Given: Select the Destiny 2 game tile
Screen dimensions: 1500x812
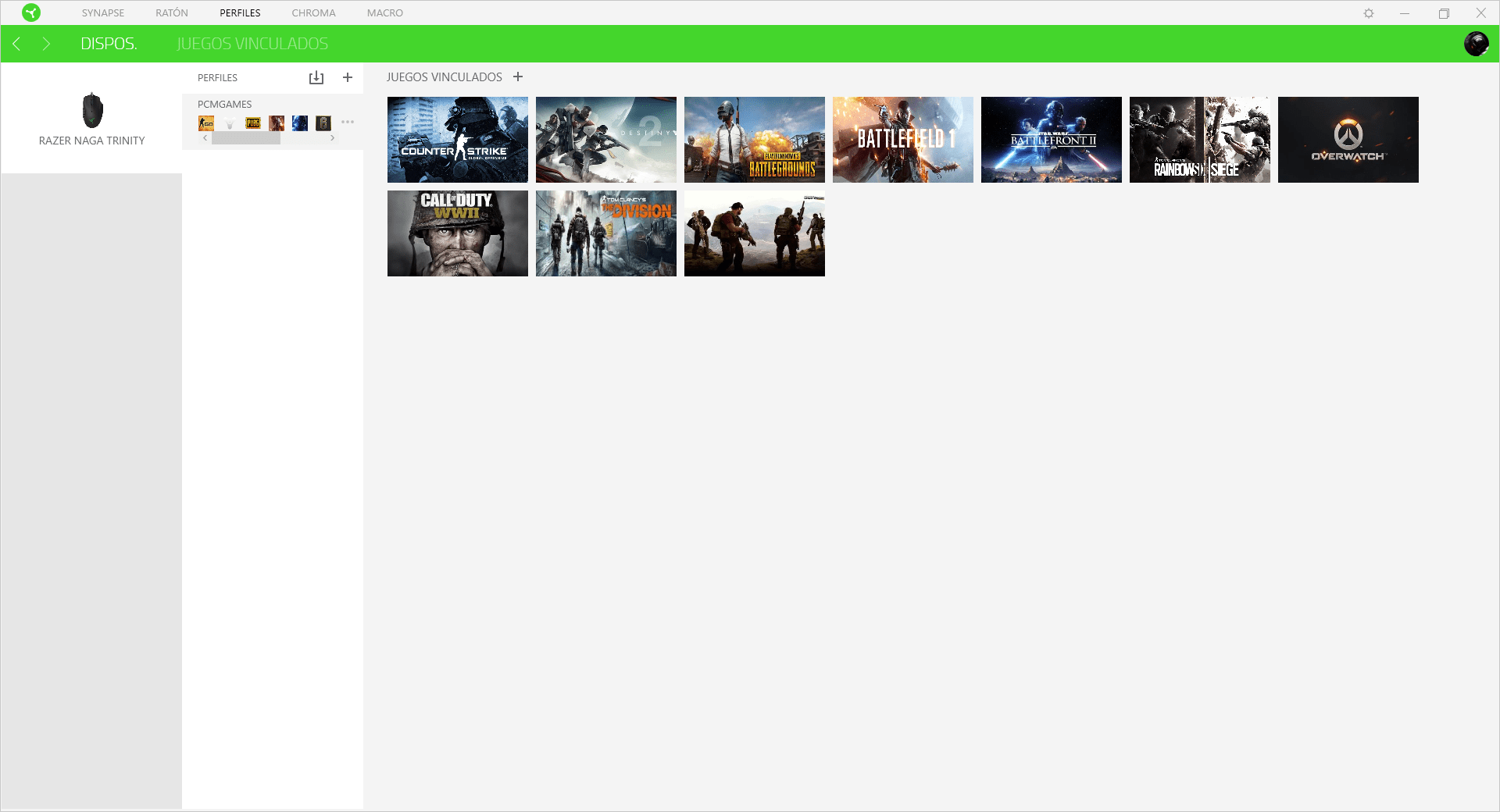Looking at the screenshot, I should coord(606,140).
